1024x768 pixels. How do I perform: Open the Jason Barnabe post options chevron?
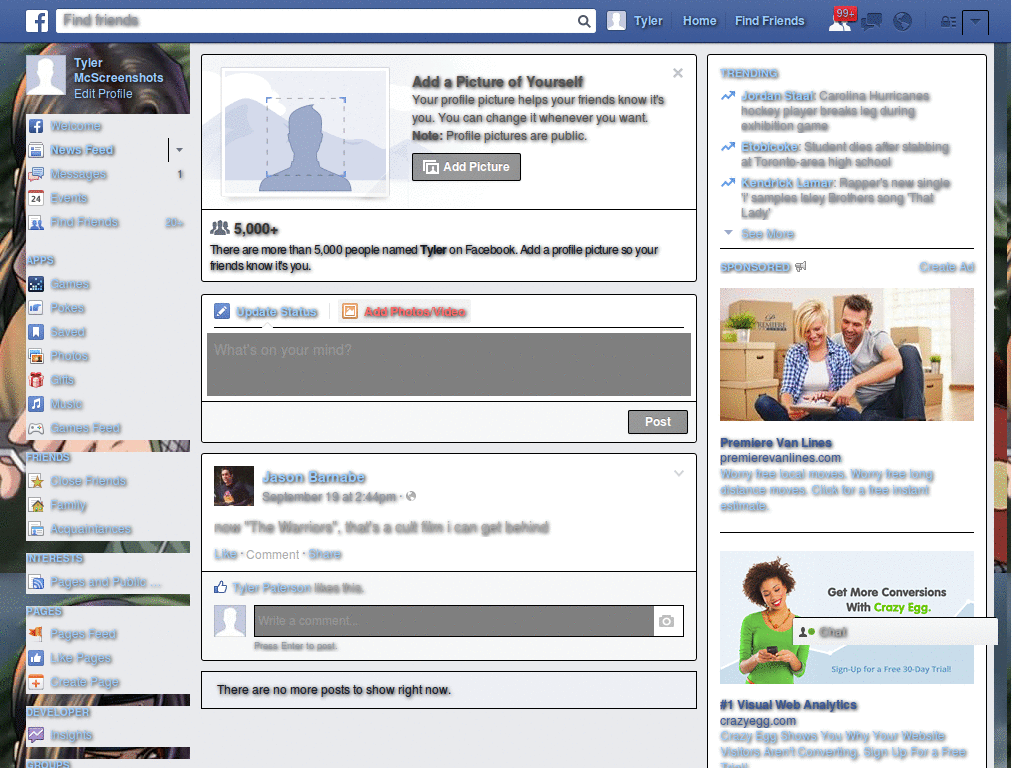[x=679, y=473]
